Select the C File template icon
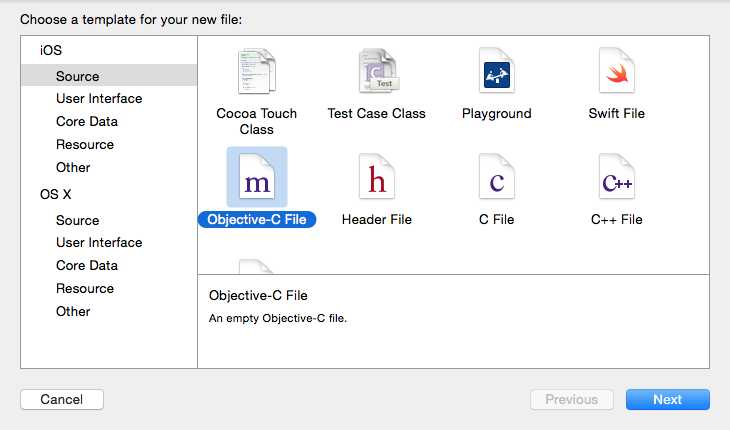Image resolution: width=730 pixels, height=430 pixels. coord(497,177)
